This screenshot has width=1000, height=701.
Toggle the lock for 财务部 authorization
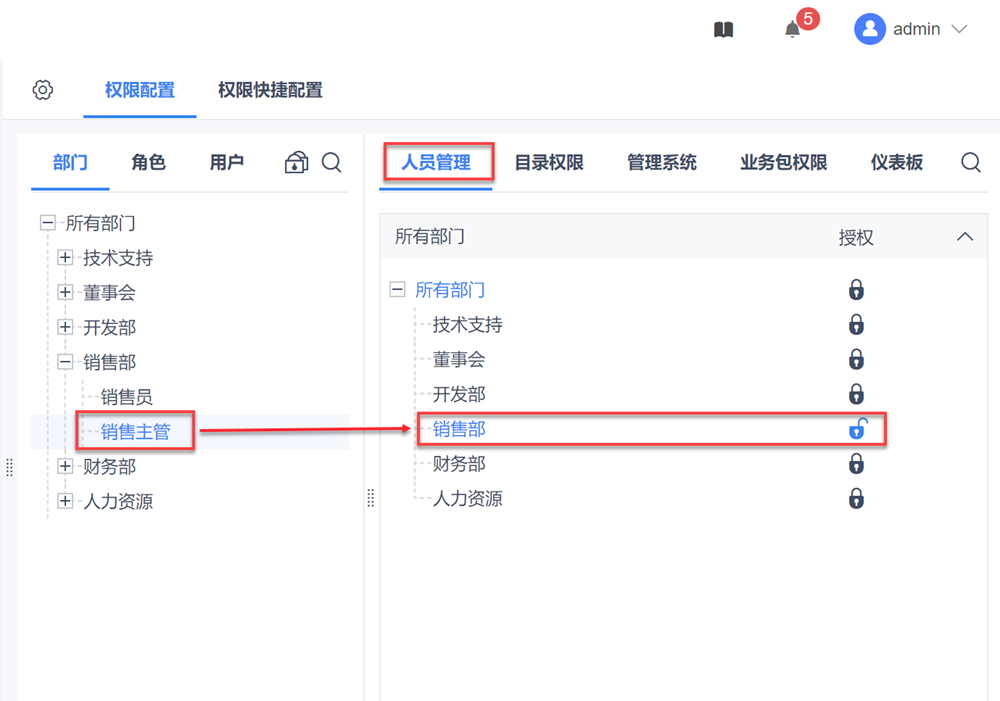click(x=856, y=464)
